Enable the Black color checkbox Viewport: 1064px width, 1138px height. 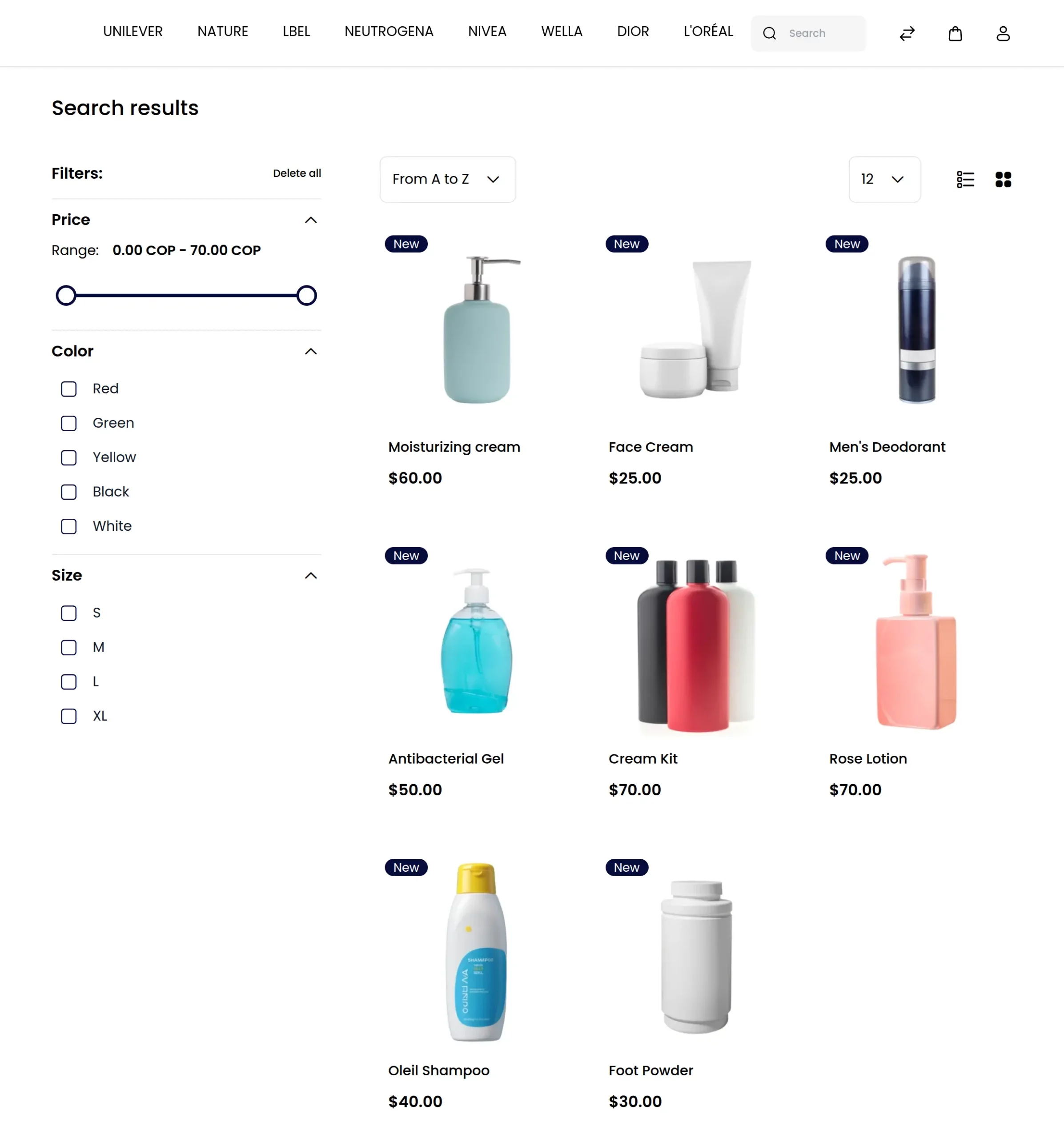point(69,492)
